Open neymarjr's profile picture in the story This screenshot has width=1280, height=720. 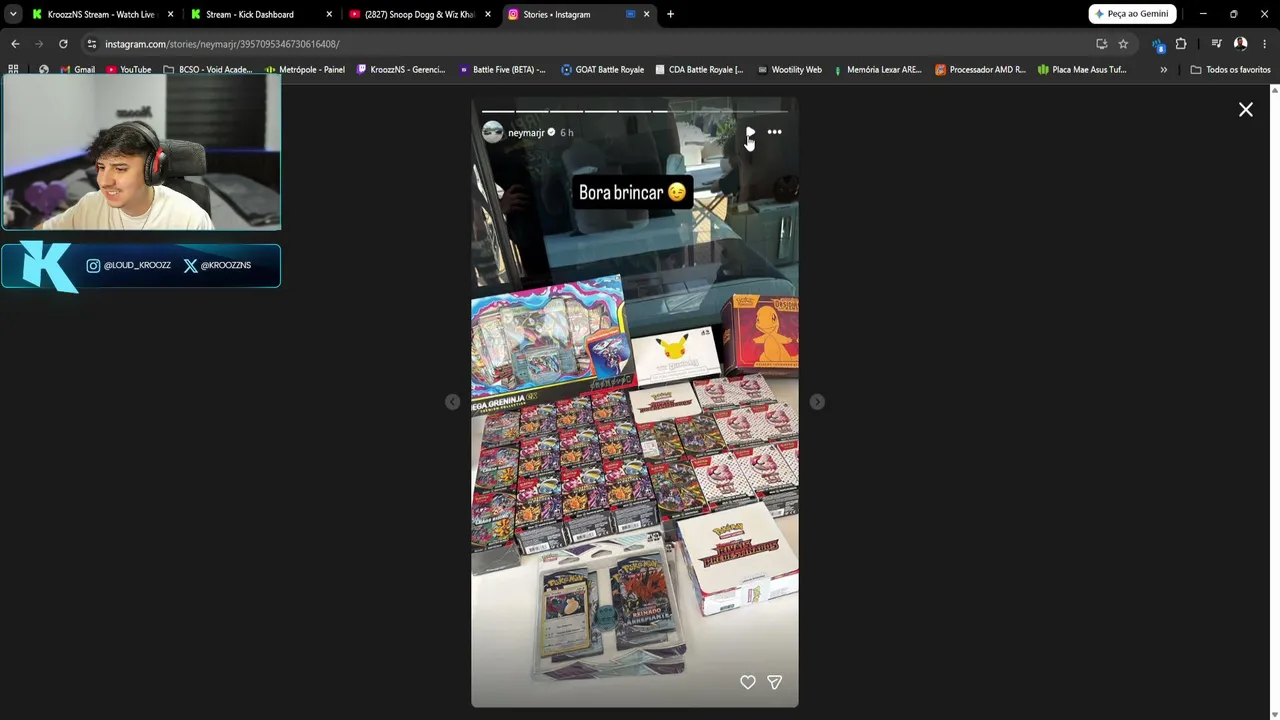[493, 133]
